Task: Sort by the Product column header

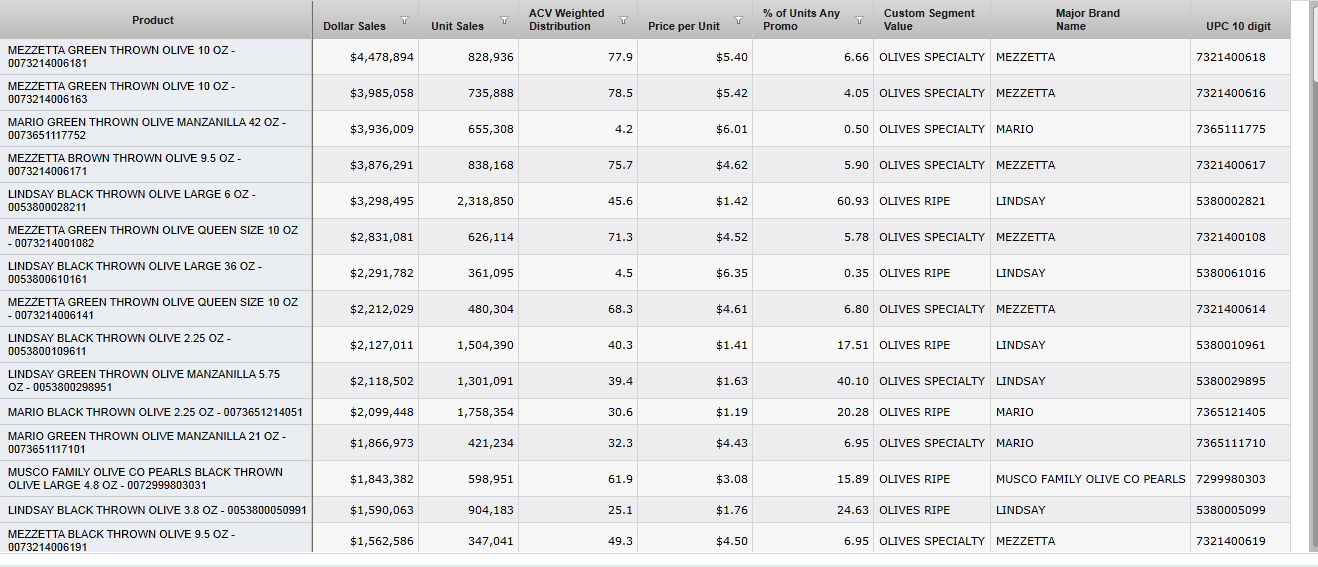Action: (153, 20)
